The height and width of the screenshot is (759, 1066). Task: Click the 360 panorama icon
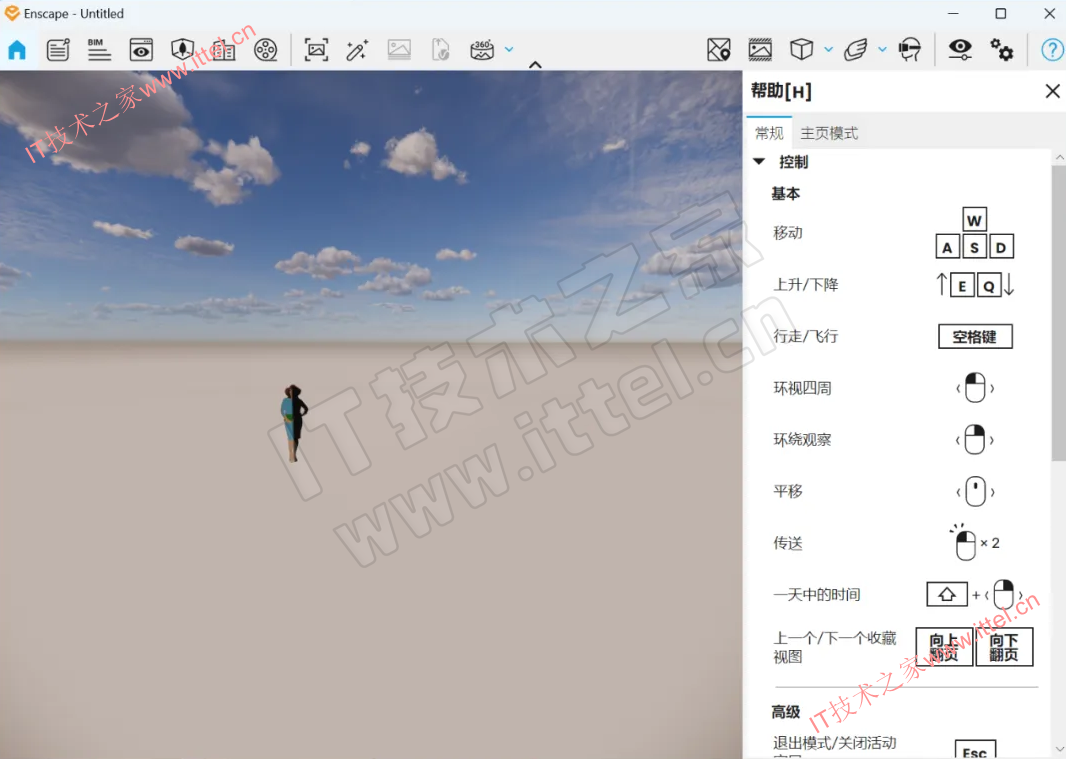pyautogui.click(x=482, y=50)
